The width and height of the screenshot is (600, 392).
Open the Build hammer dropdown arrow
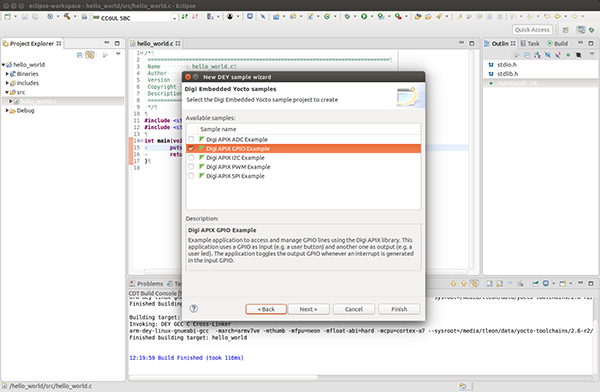pos(75,16)
